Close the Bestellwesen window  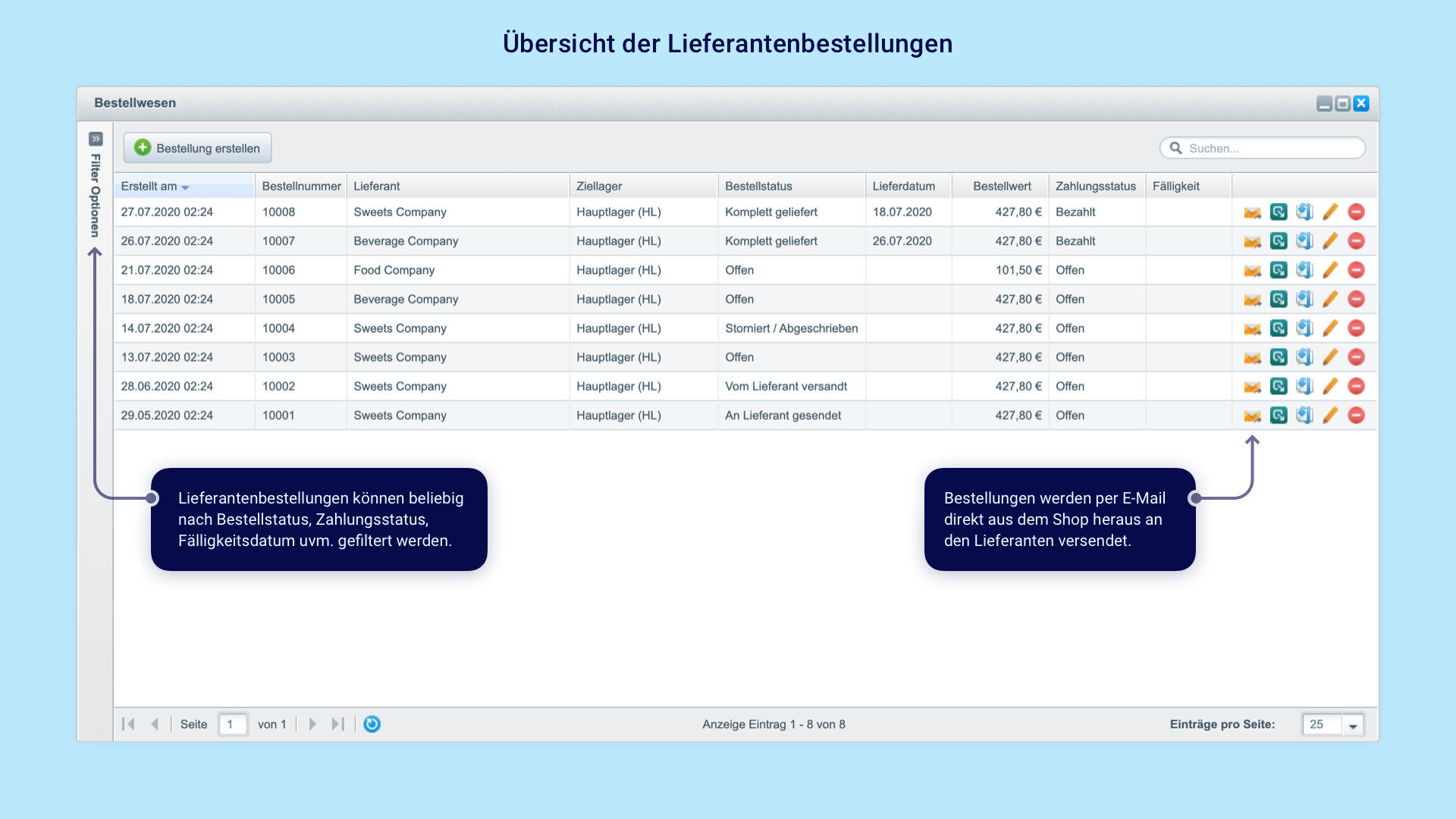1361,103
